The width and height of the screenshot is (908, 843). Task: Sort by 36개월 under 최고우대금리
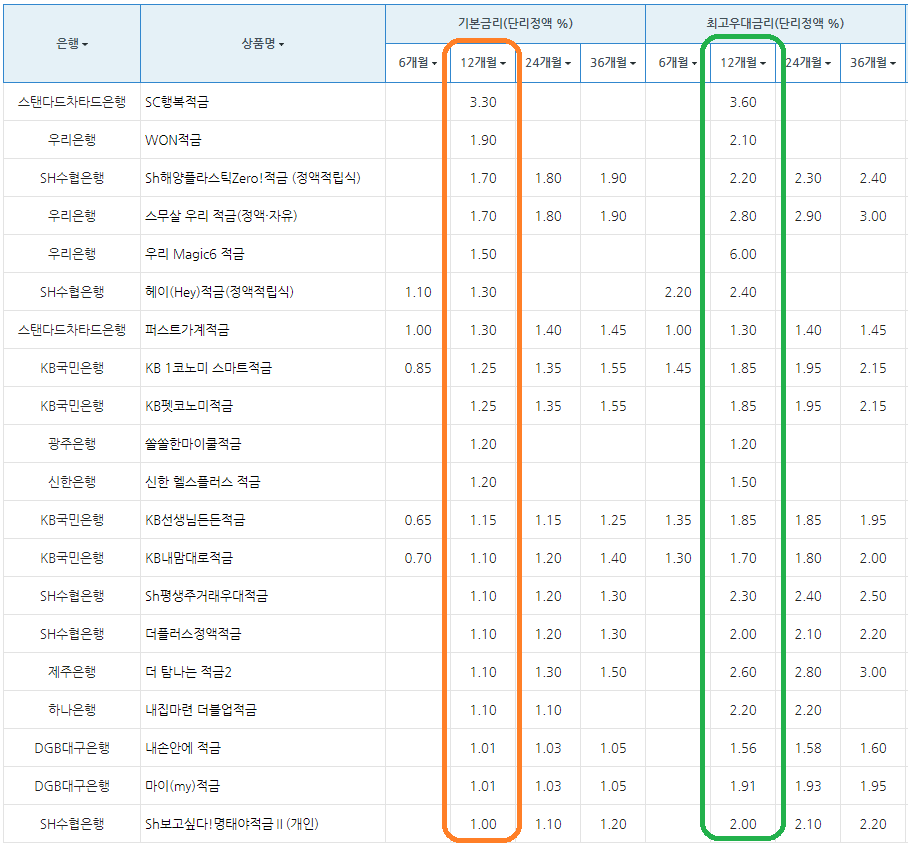coord(873,63)
